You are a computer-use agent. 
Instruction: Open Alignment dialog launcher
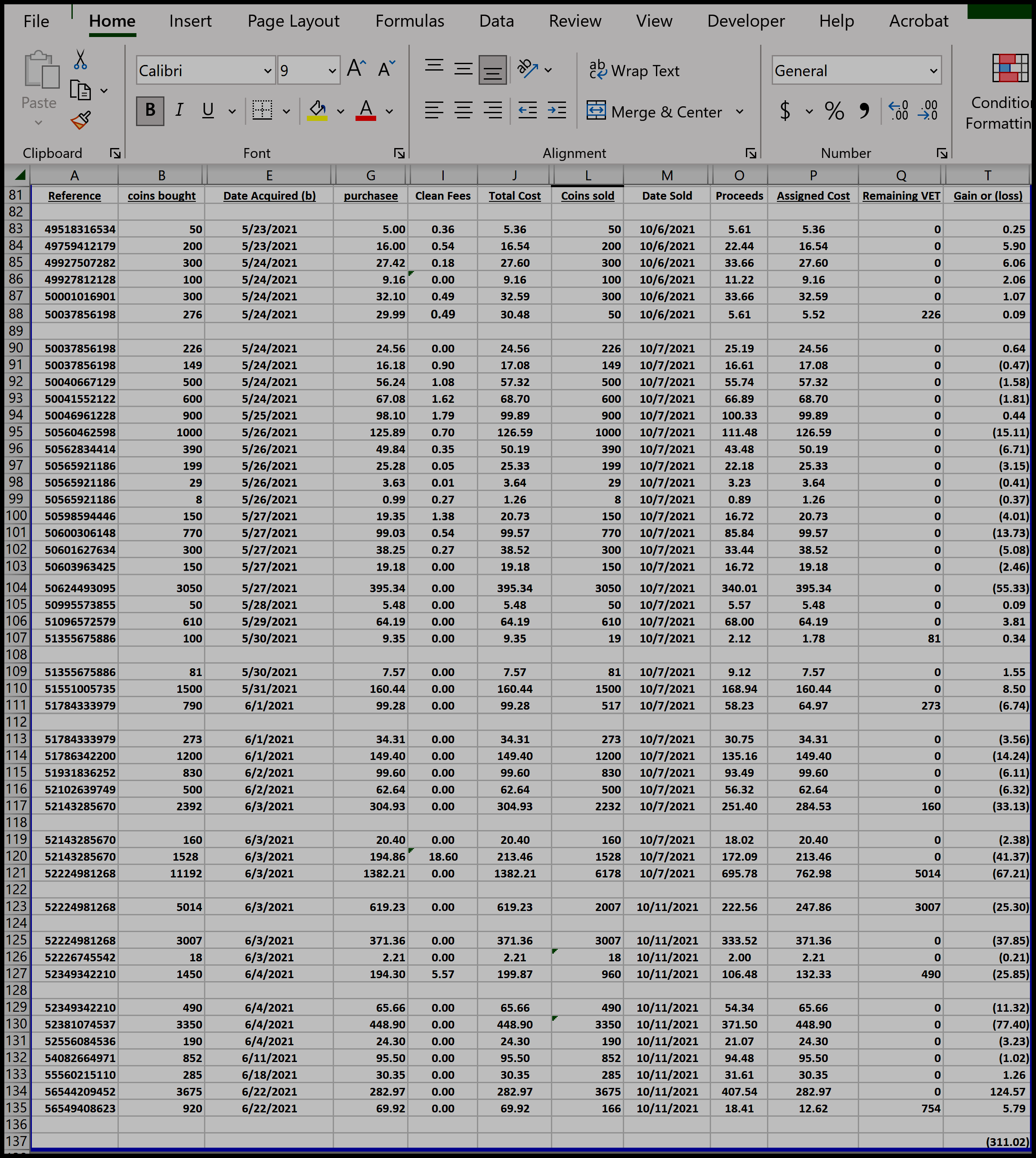click(751, 153)
